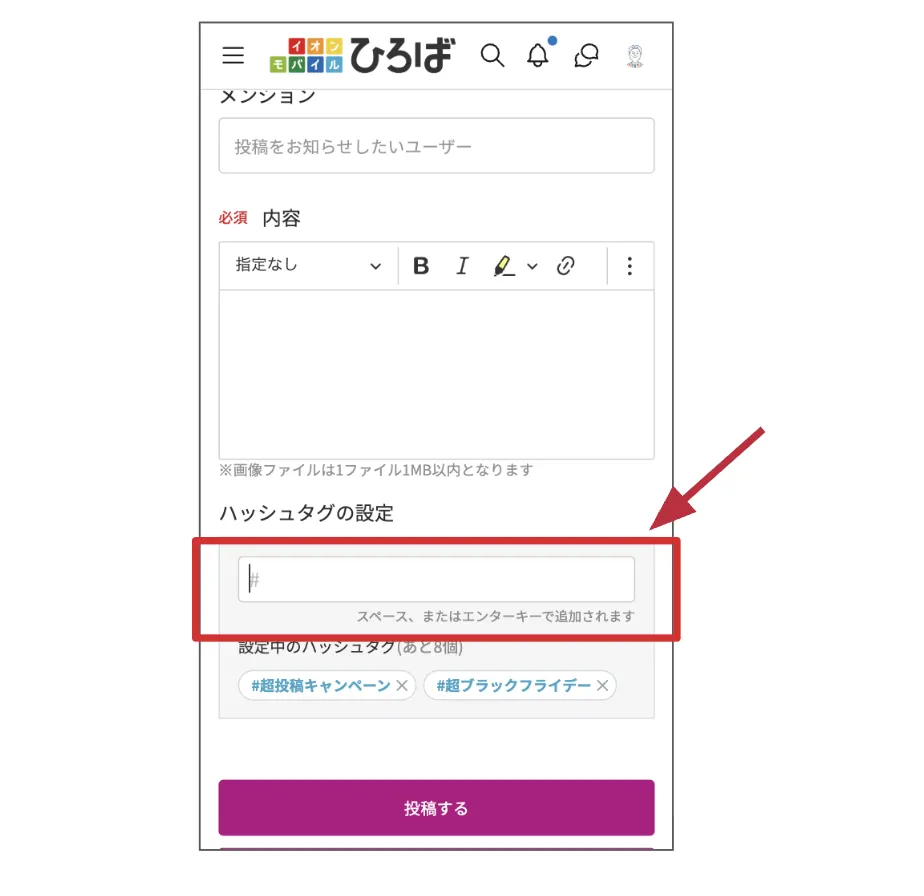Toggle italic formatting
Screen dimensions: 924x896
463,266
